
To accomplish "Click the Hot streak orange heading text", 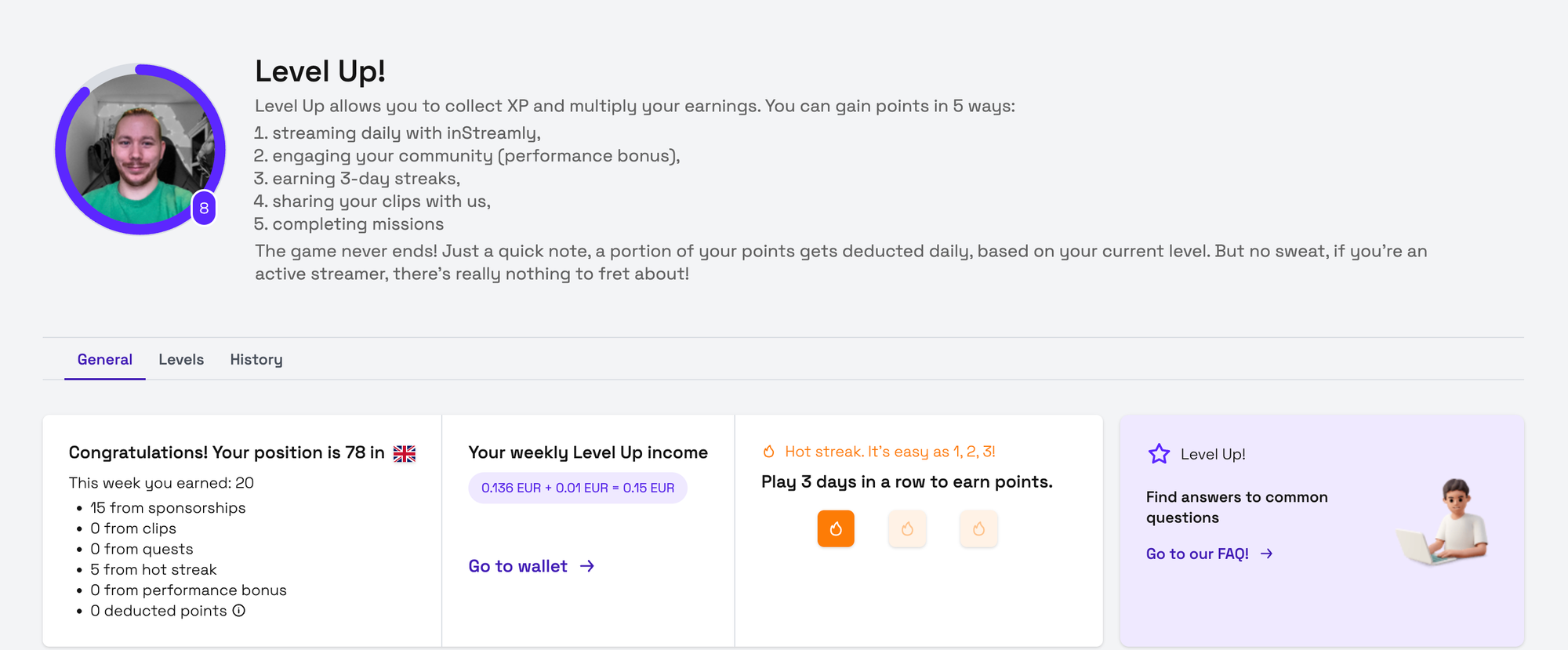I will point(890,452).
